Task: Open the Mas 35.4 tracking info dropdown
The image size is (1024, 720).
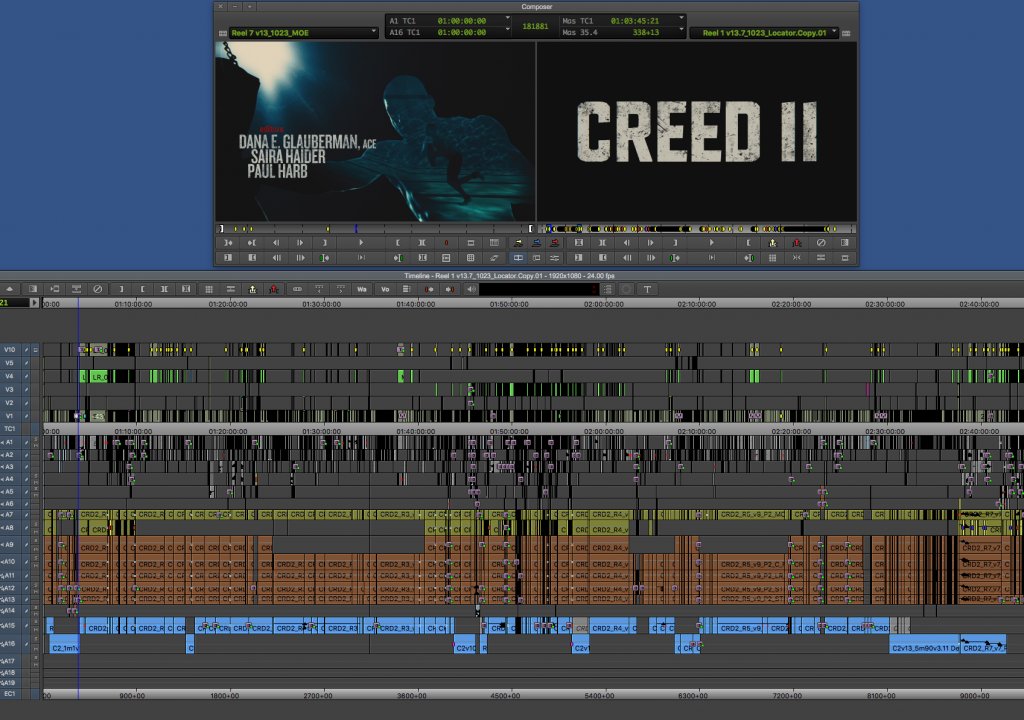Action: coord(681,30)
